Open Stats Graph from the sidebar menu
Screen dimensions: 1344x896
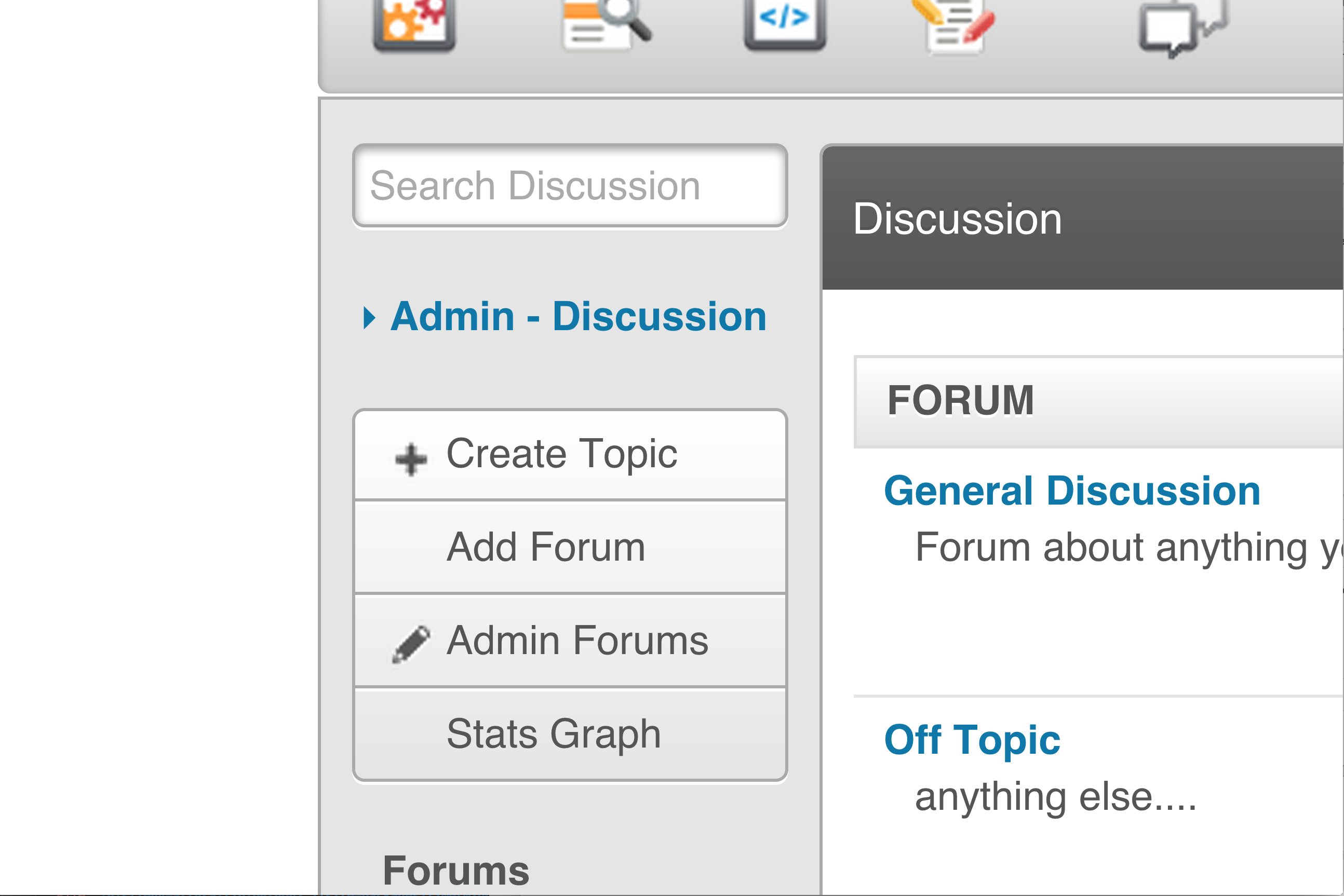click(554, 734)
